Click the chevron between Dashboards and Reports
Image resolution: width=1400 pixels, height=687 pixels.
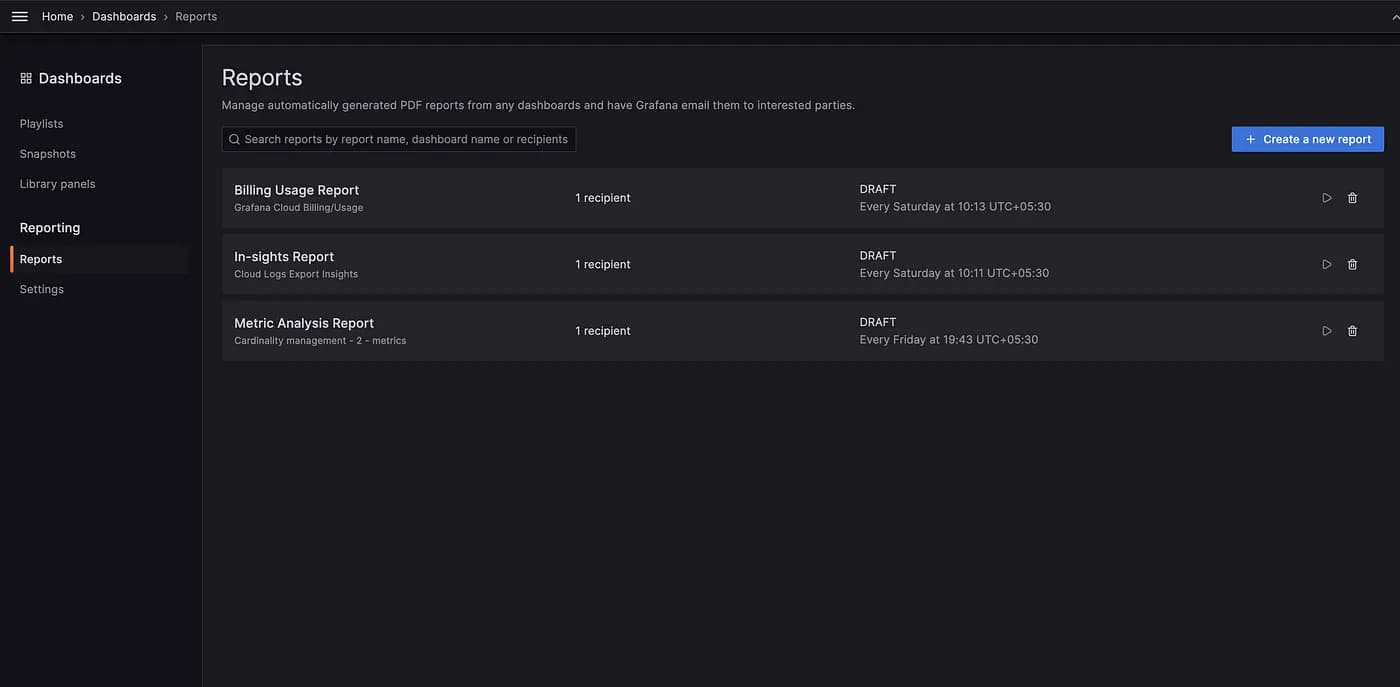coord(166,16)
